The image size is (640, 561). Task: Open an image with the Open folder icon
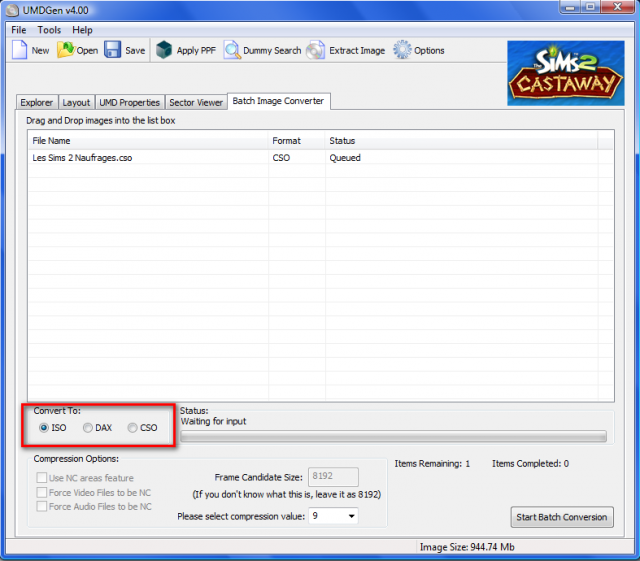pos(65,50)
